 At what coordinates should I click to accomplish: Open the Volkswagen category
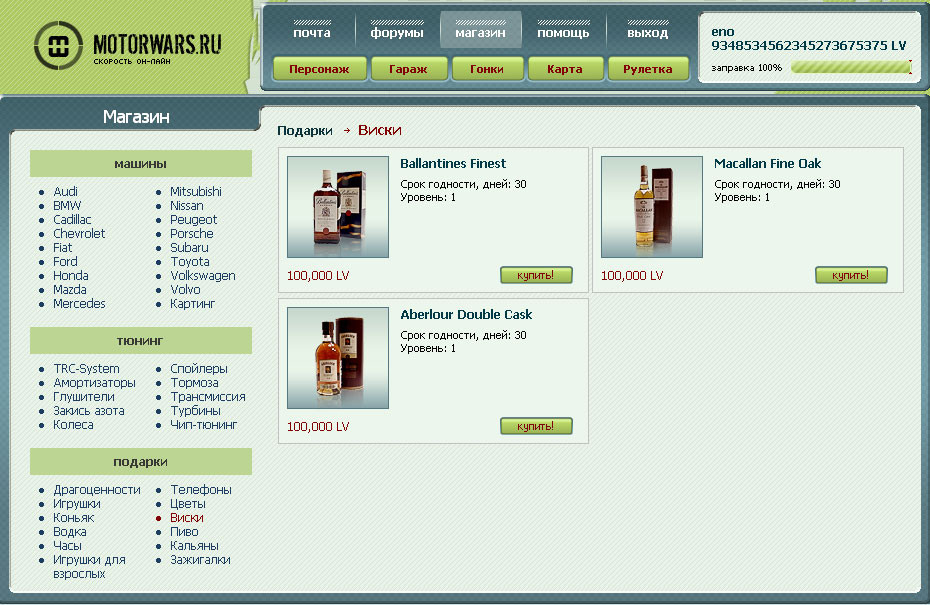[x=203, y=276]
